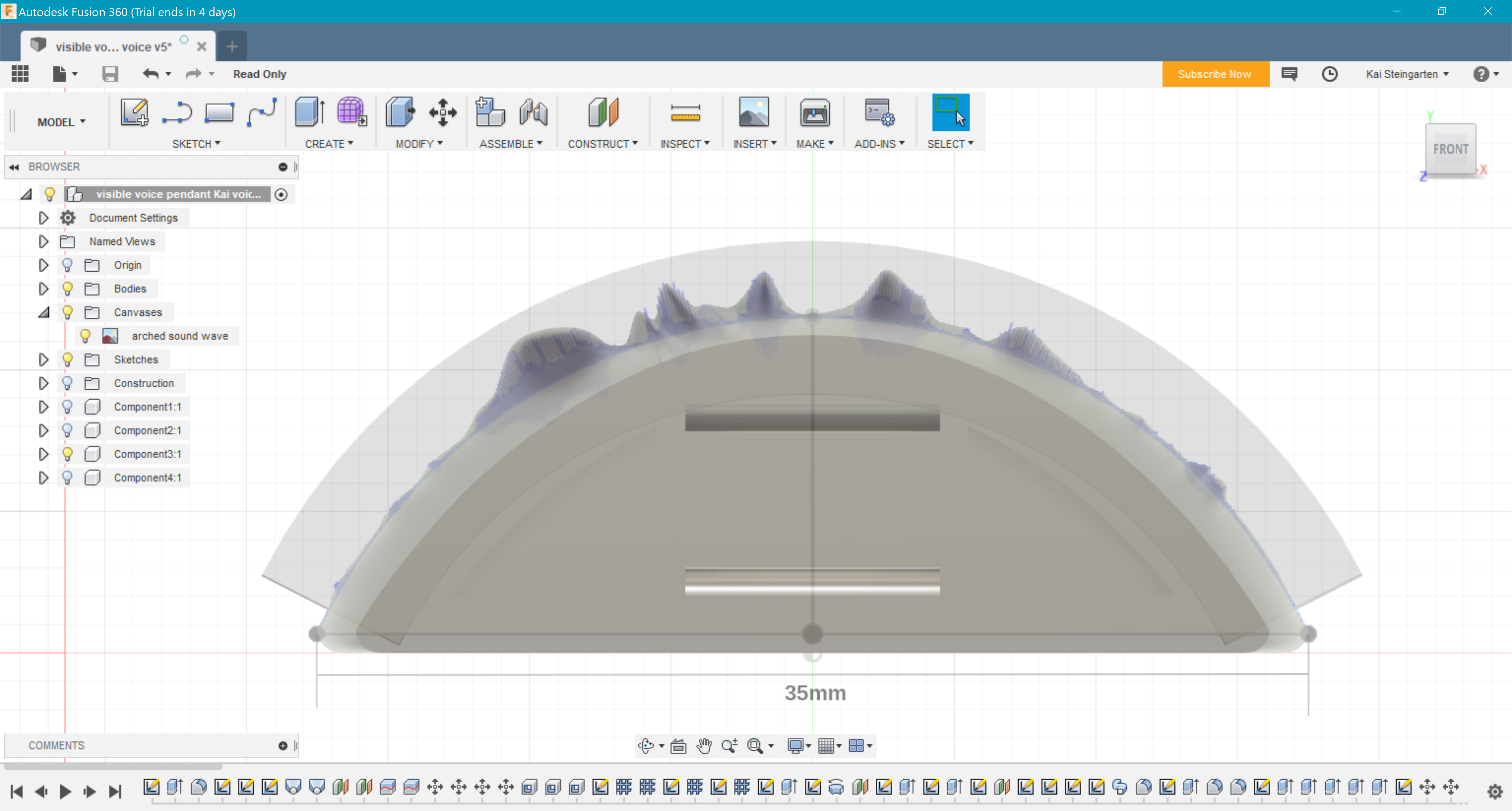This screenshot has height=811, width=1512.
Task: Open the SKETCH menu
Action: coord(196,144)
